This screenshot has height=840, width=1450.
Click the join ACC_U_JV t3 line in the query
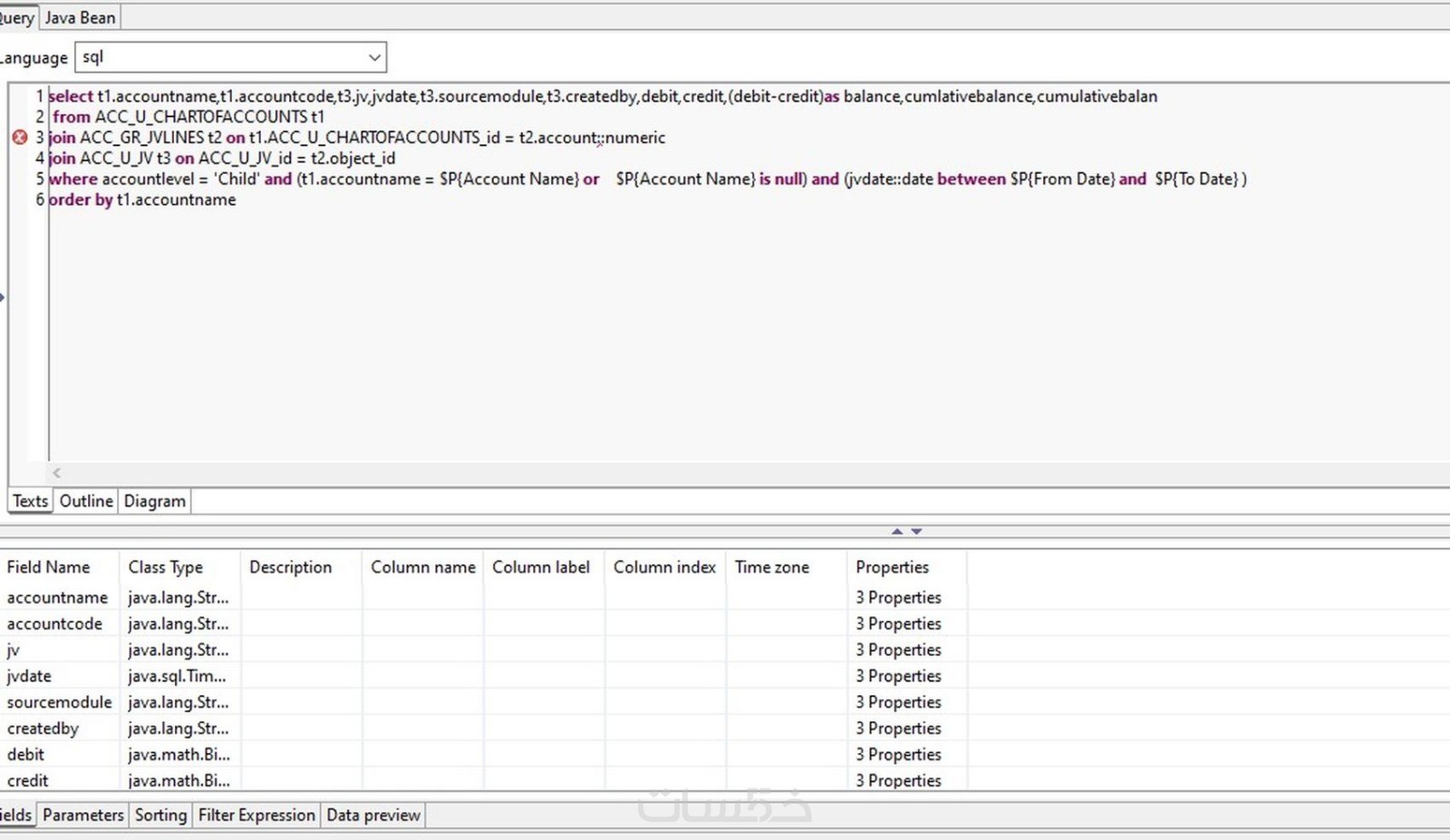pyautogui.click(x=222, y=159)
